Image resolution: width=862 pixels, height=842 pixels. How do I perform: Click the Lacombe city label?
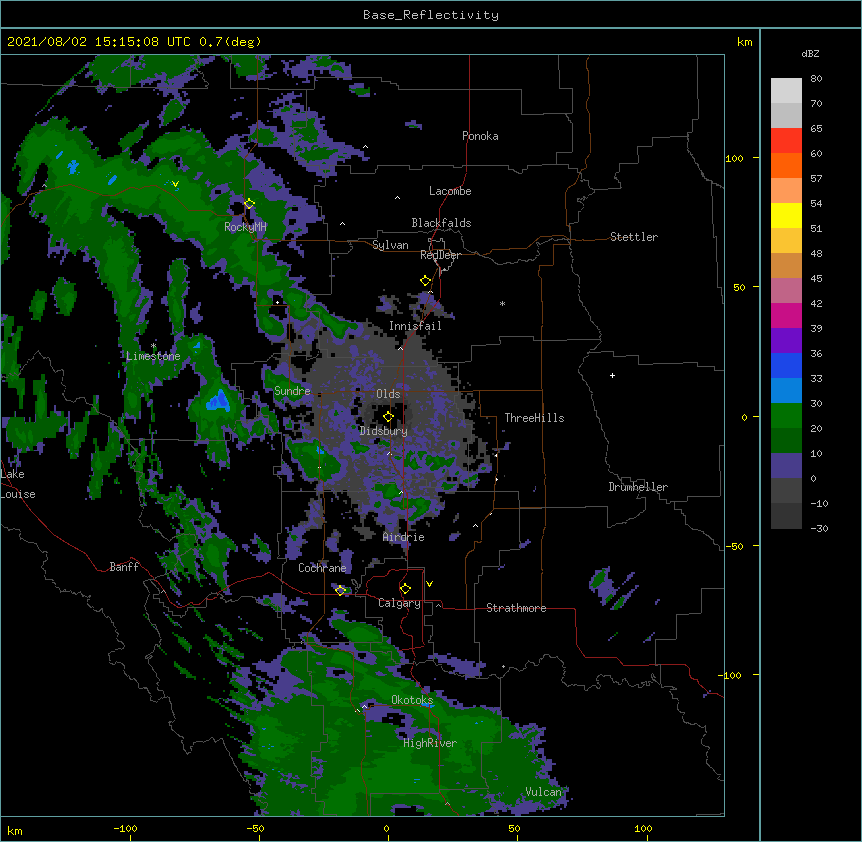pyautogui.click(x=450, y=191)
